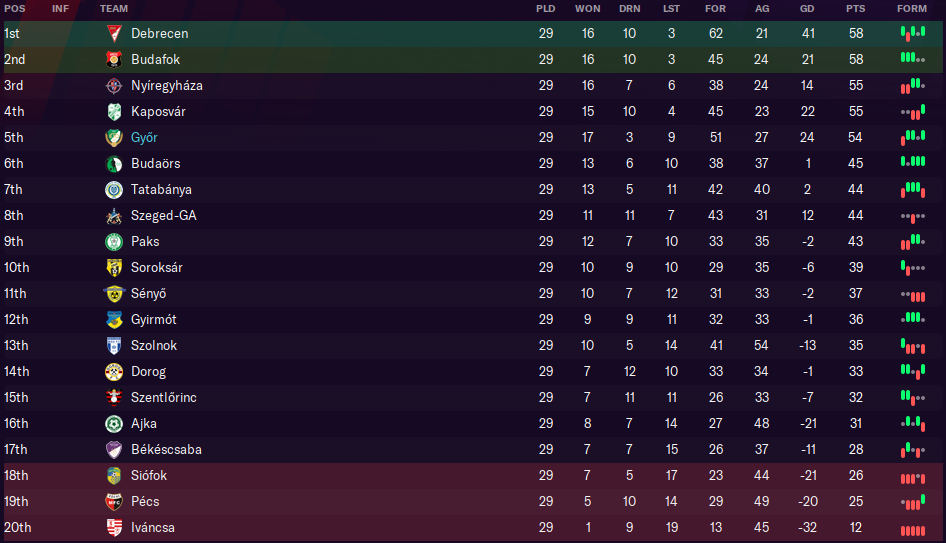This screenshot has width=946, height=543.
Task: Click the Budafok club crest
Action: tap(114, 59)
